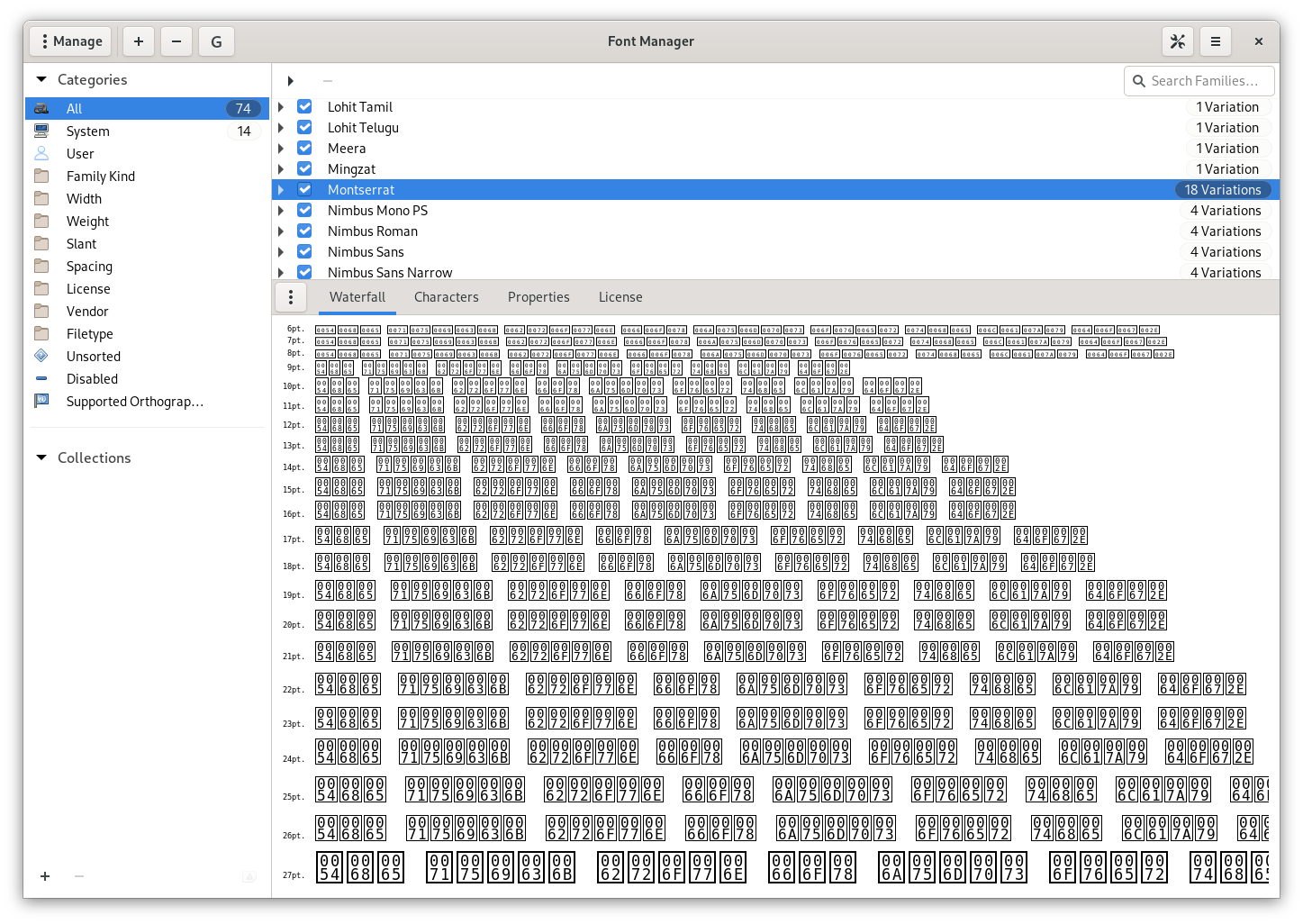Add a new collection with plus

point(45,875)
